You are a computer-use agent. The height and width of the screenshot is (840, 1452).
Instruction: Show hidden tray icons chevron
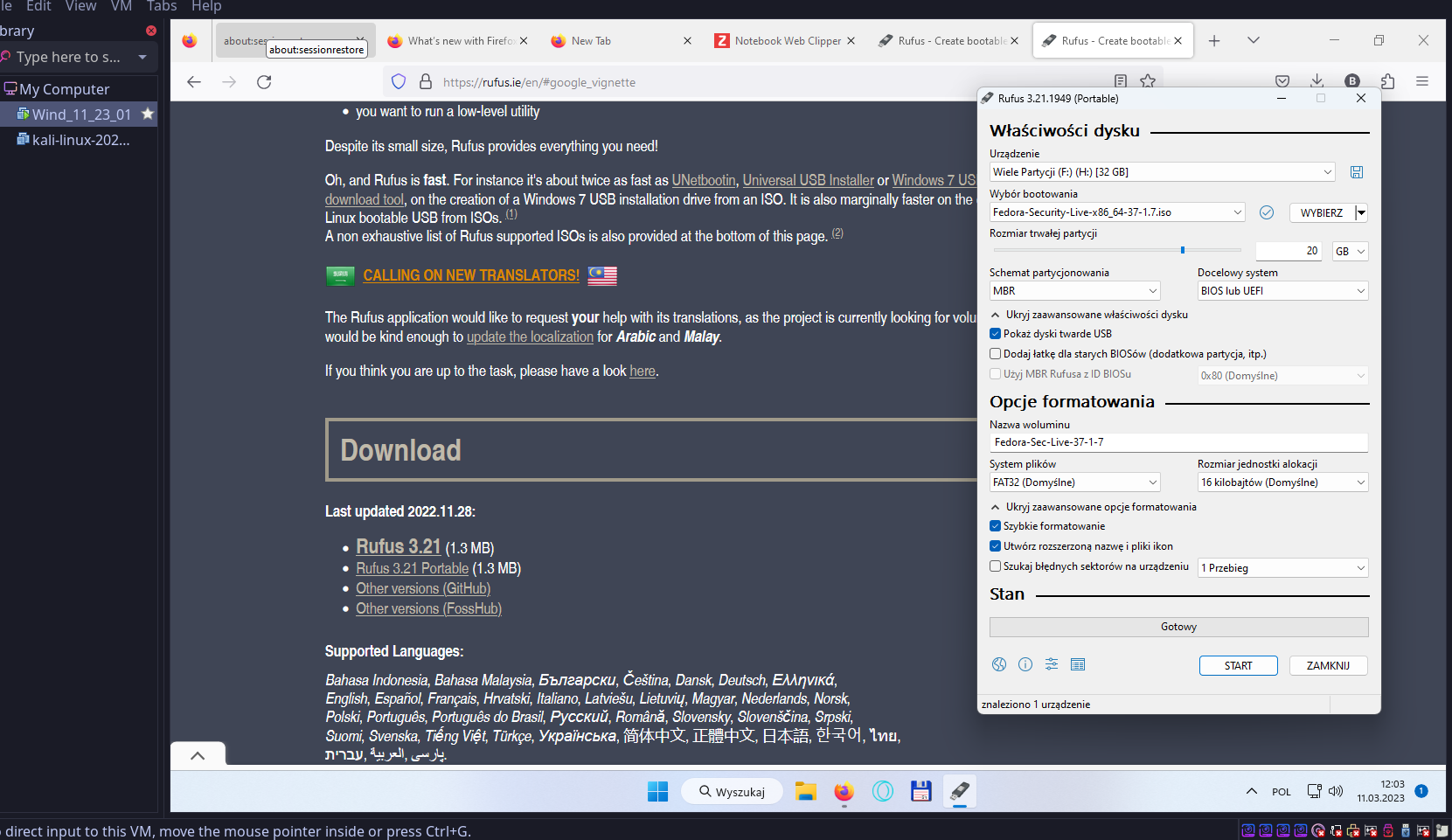1252,791
